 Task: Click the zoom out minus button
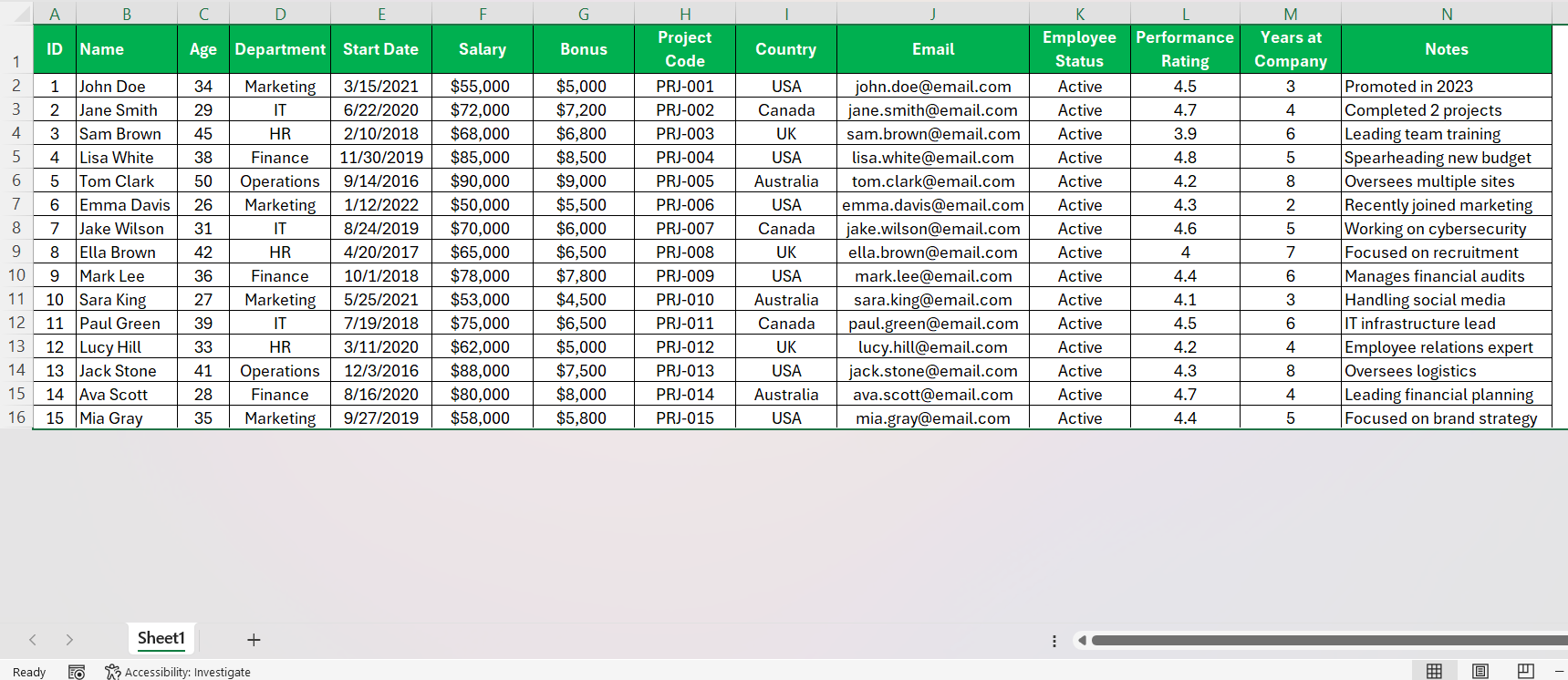tap(1559, 671)
